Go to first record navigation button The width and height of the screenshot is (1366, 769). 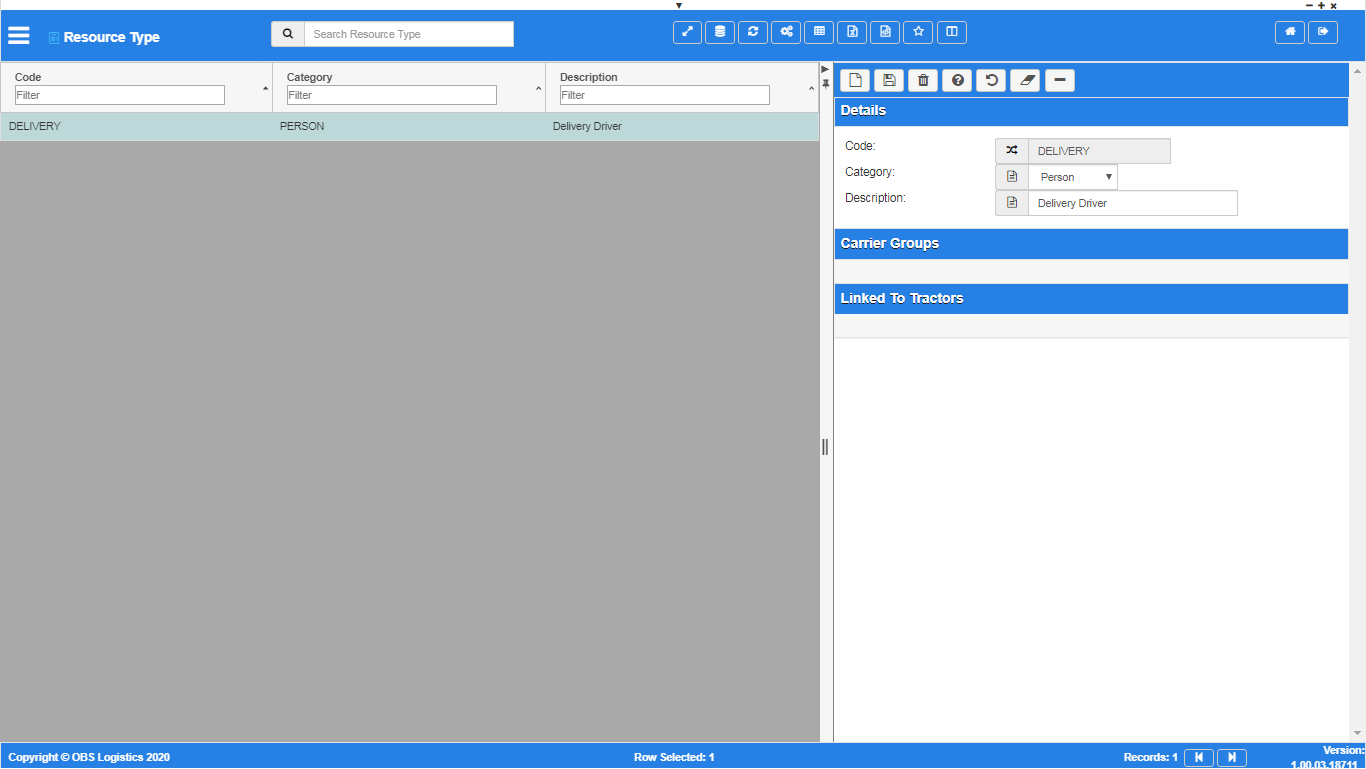[x=1199, y=758]
